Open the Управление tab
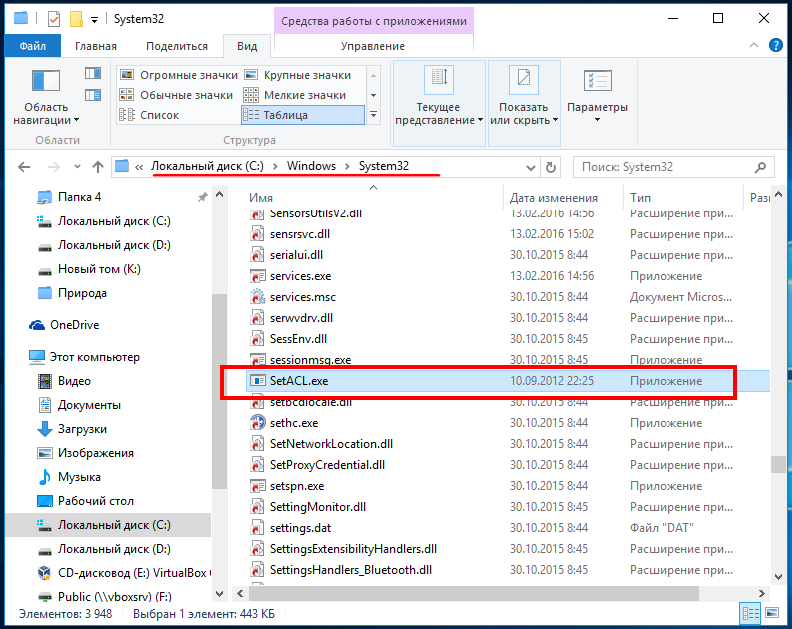Image resolution: width=792 pixels, height=629 pixels. tap(373, 46)
